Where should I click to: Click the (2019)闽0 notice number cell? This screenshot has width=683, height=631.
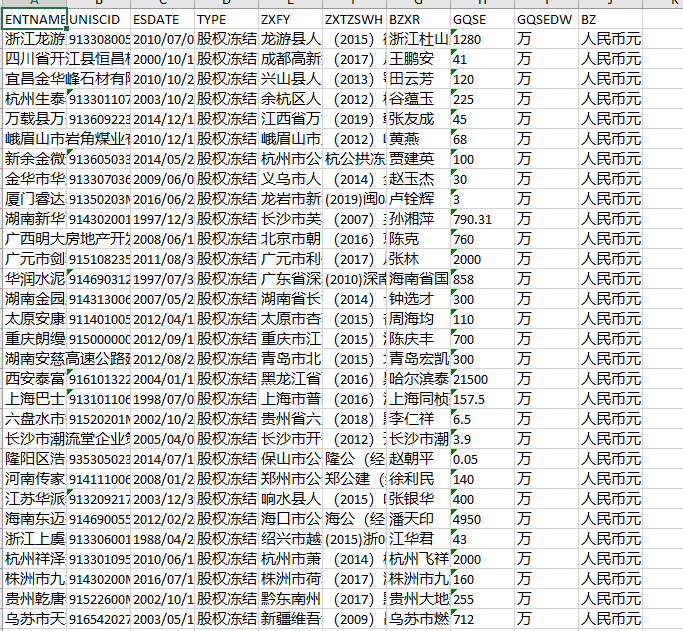(x=355, y=199)
